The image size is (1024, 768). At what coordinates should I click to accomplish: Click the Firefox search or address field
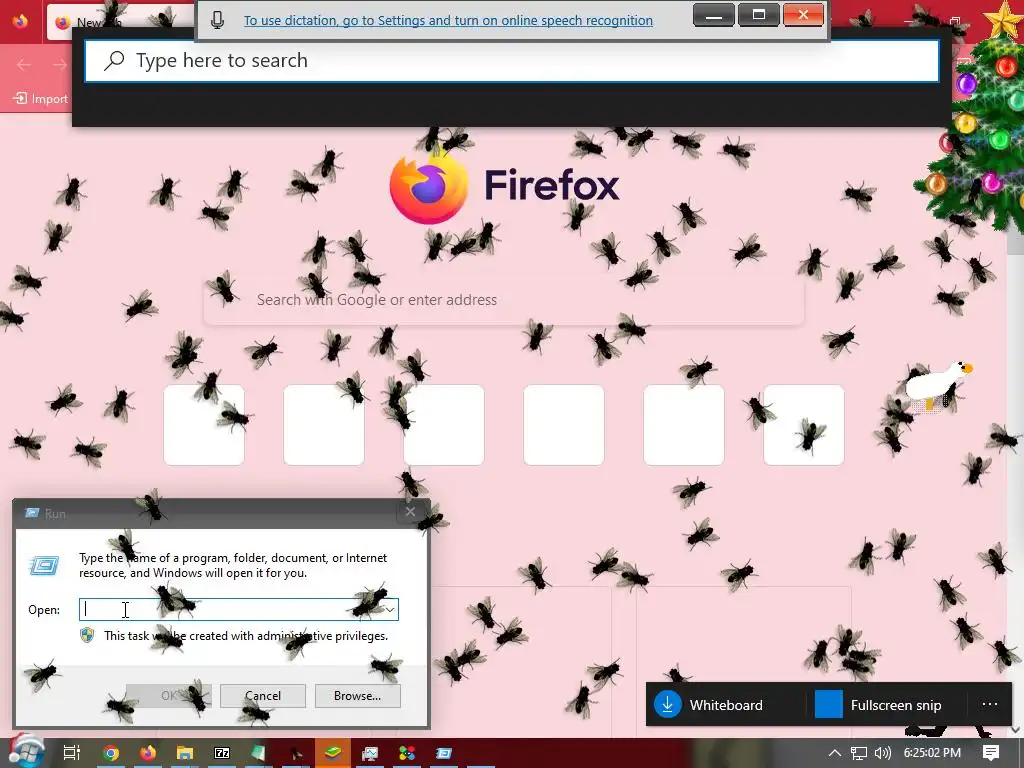point(504,300)
